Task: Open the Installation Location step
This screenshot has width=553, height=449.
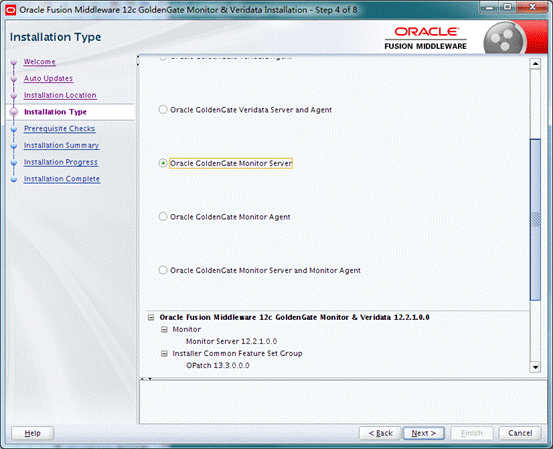Action: click(60, 95)
